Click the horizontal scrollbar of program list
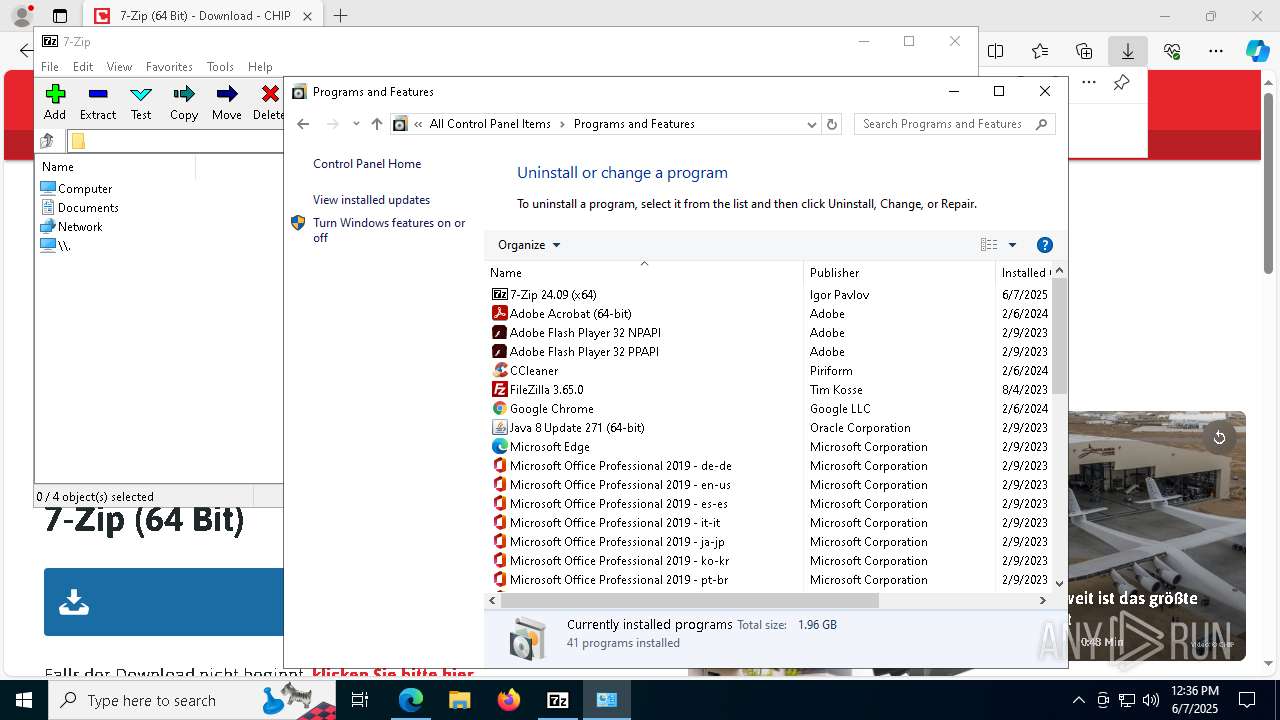 click(x=689, y=600)
